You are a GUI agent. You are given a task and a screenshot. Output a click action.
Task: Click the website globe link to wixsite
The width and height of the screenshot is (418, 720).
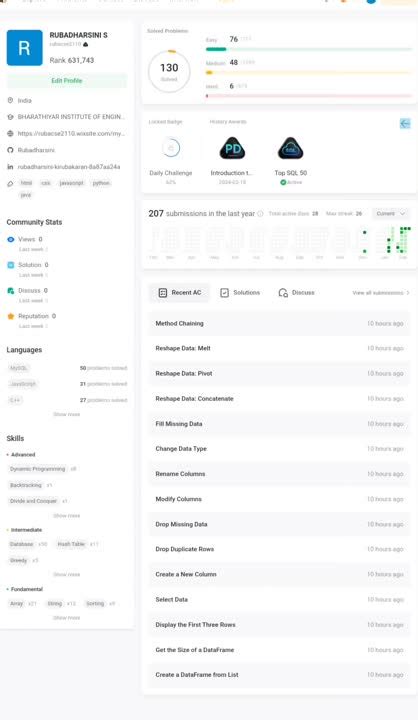71,134
